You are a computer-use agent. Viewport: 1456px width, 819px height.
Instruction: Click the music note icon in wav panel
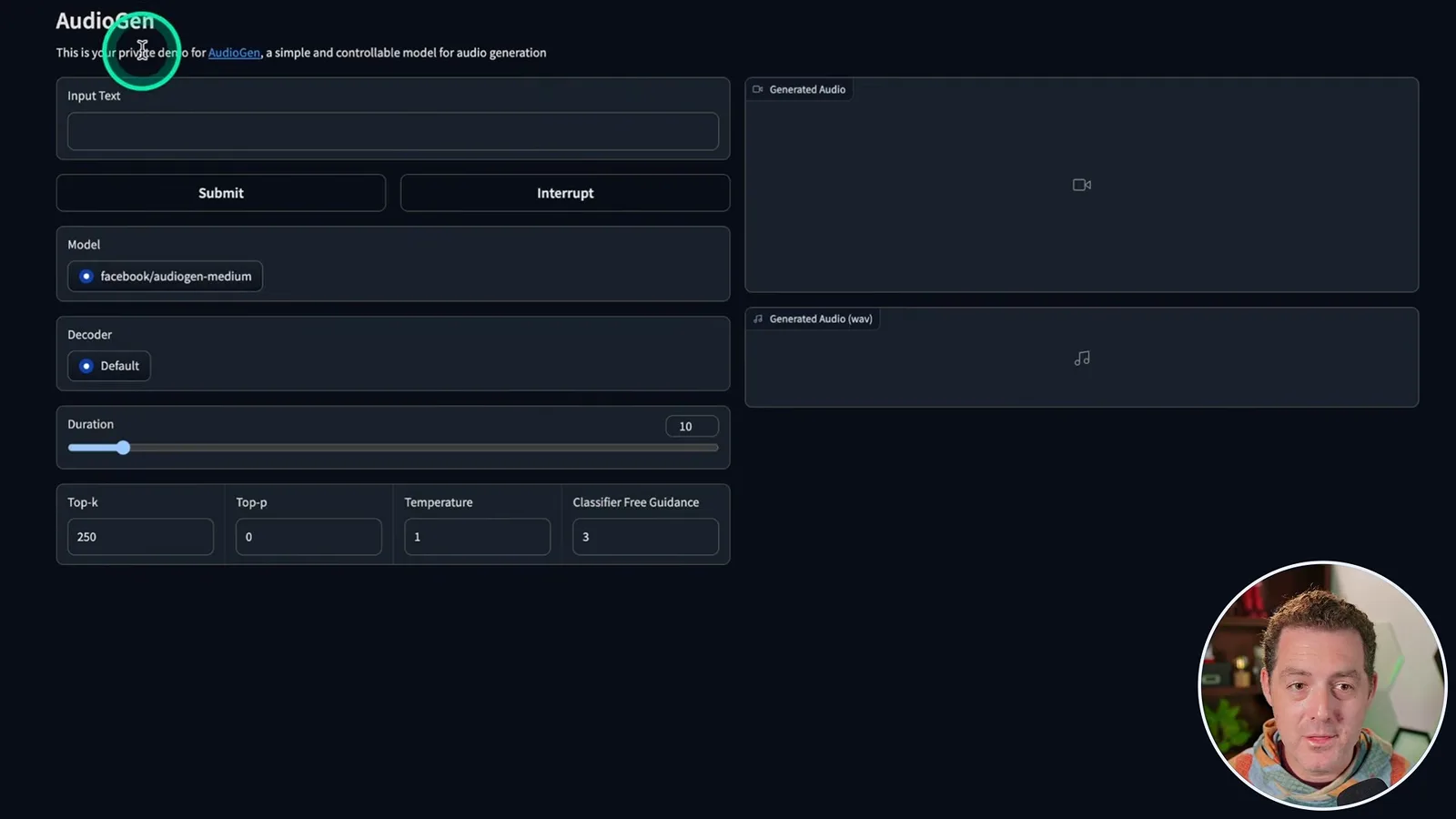1082,359
